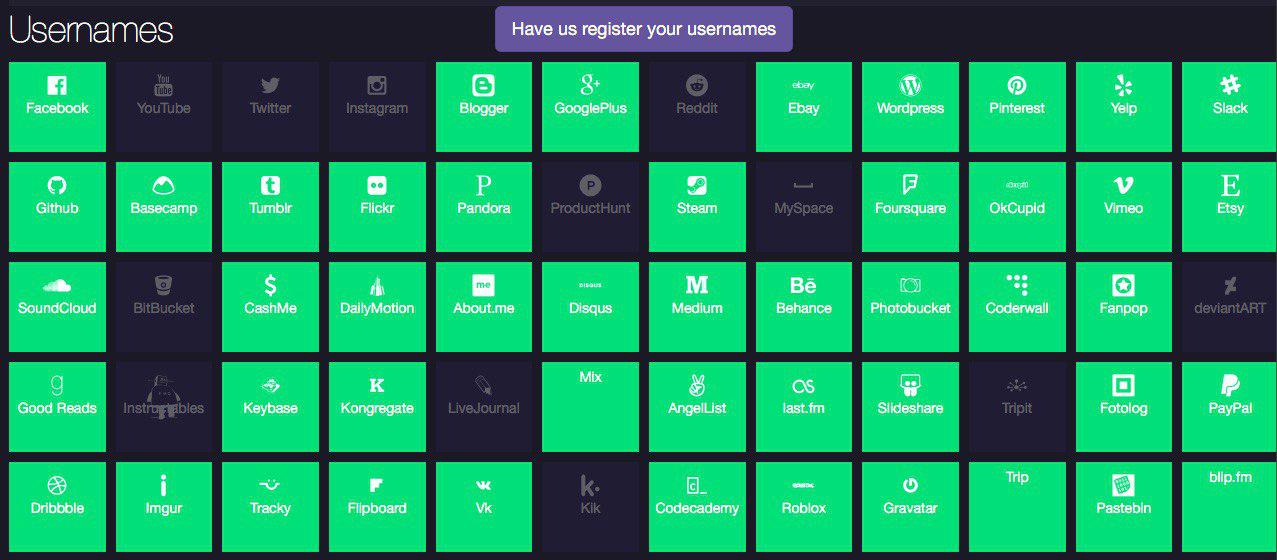
Task: Select the Tumblr tile
Action: 270,207
